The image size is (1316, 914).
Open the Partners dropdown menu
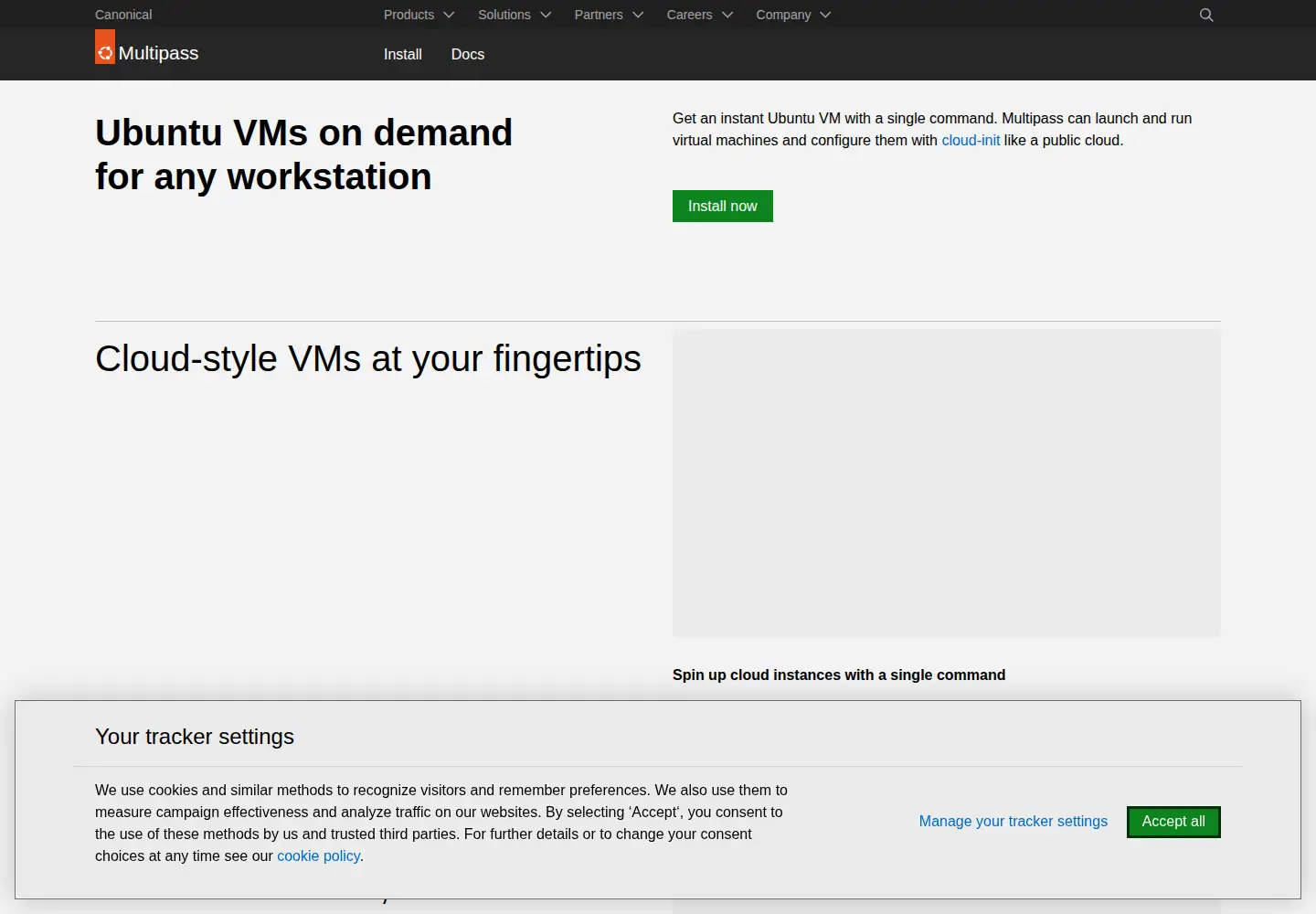click(609, 15)
